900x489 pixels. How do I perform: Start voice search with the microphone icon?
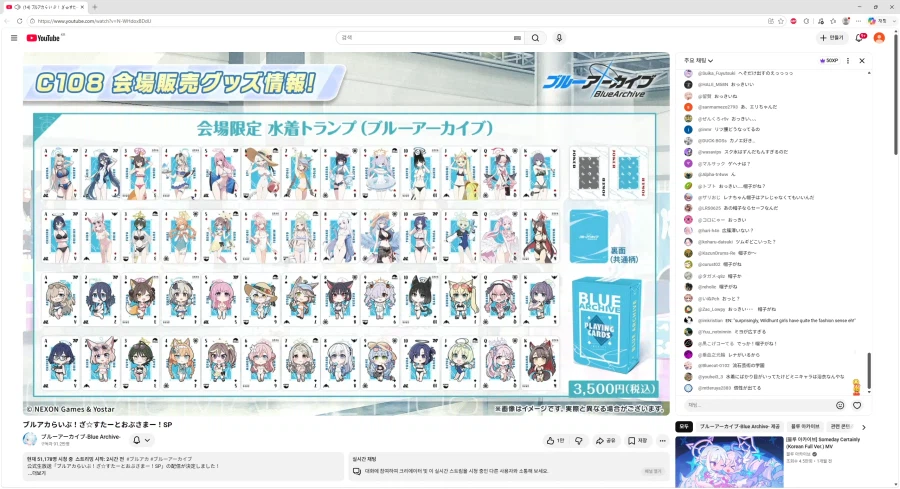pyautogui.click(x=559, y=38)
